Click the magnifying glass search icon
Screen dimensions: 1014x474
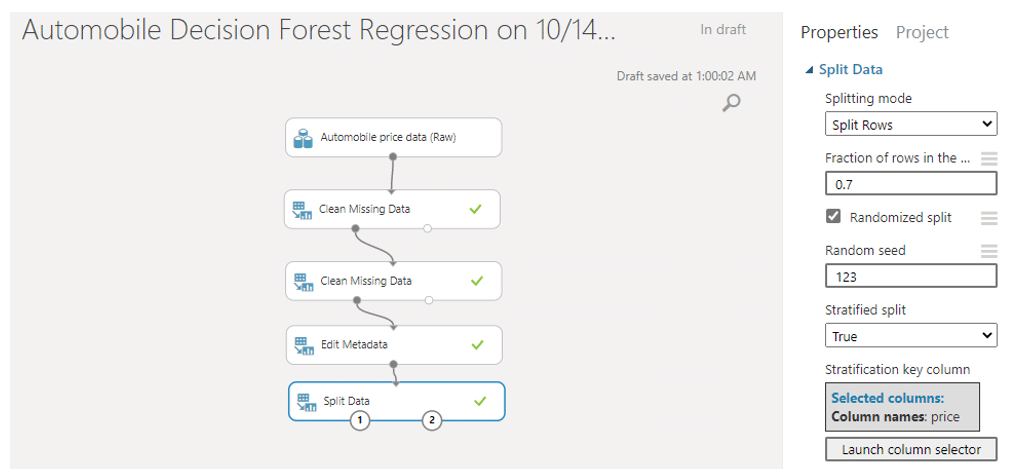tap(731, 103)
